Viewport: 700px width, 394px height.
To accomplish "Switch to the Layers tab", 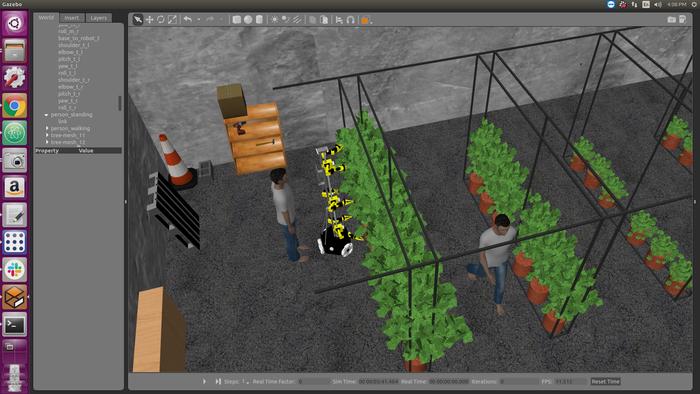I will pos(98,18).
